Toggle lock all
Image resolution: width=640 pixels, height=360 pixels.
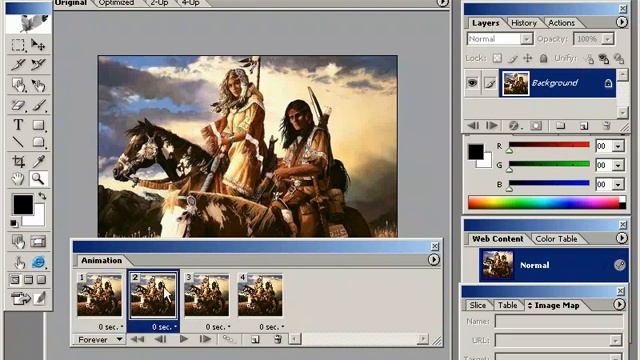(543, 58)
